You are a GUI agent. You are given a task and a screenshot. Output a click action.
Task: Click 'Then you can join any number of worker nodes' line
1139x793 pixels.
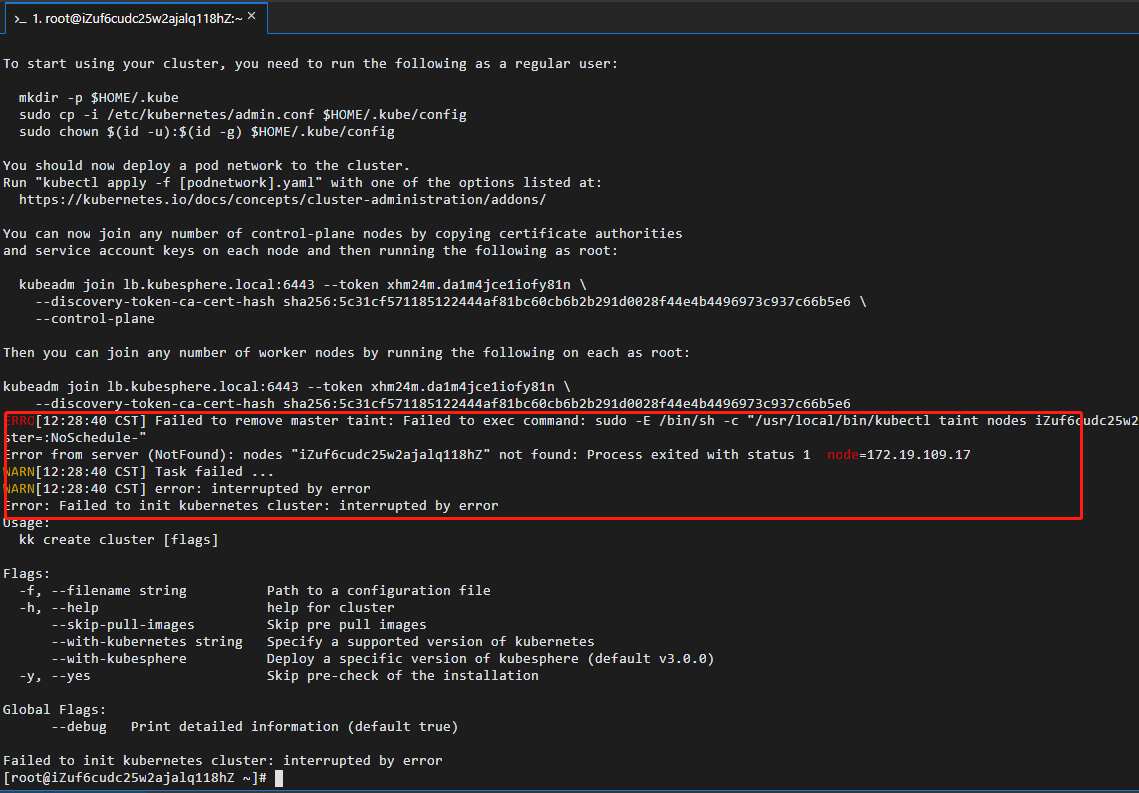[x=346, y=353]
